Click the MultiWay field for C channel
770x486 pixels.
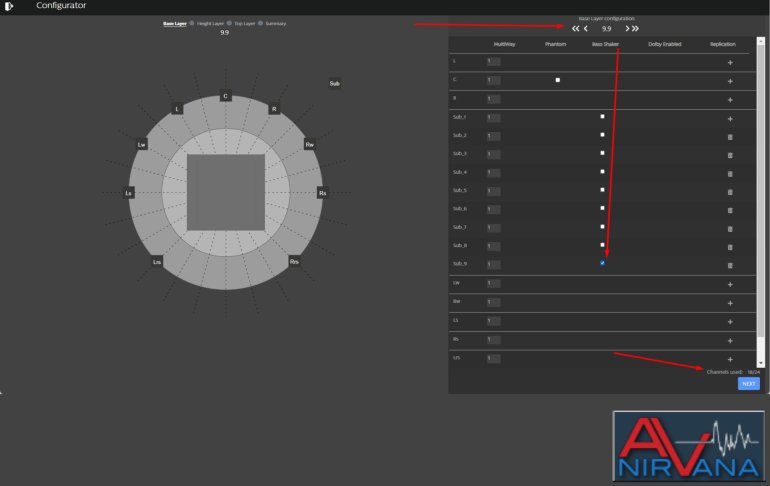point(493,80)
